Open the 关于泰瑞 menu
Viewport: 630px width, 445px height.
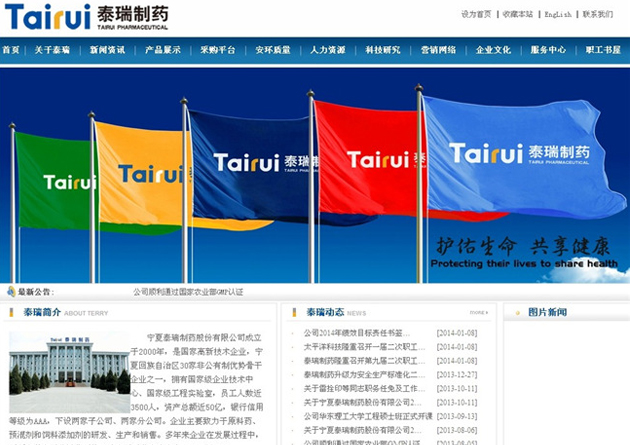tap(52, 50)
